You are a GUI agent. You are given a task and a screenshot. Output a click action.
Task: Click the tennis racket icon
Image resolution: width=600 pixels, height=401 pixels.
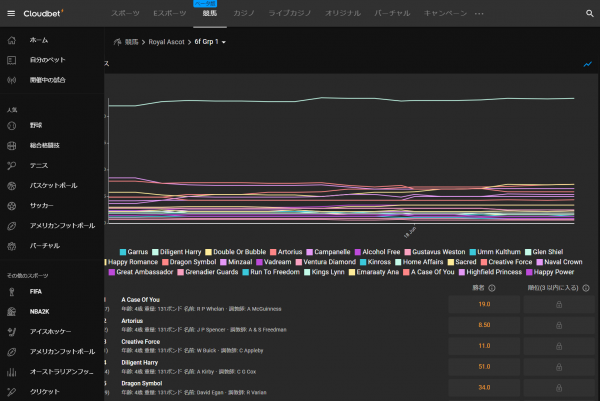12,166
